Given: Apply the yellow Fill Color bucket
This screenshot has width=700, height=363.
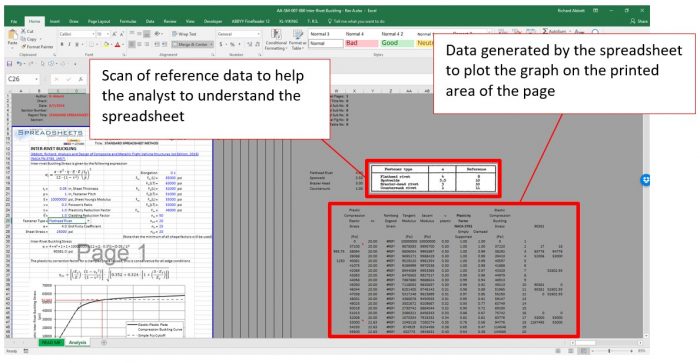Looking at the screenshot, I should click(x=106, y=45).
